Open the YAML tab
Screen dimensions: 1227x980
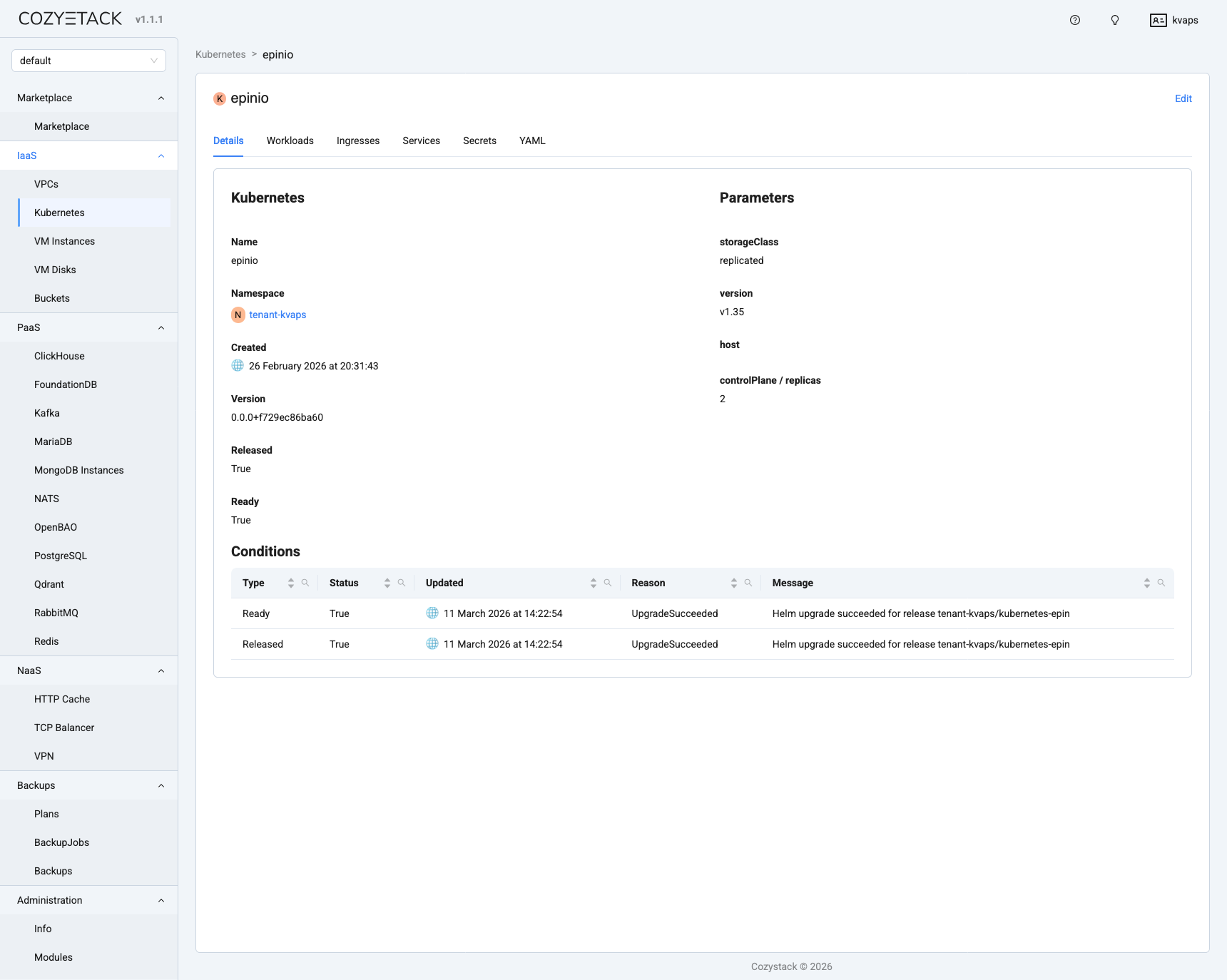tap(532, 141)
